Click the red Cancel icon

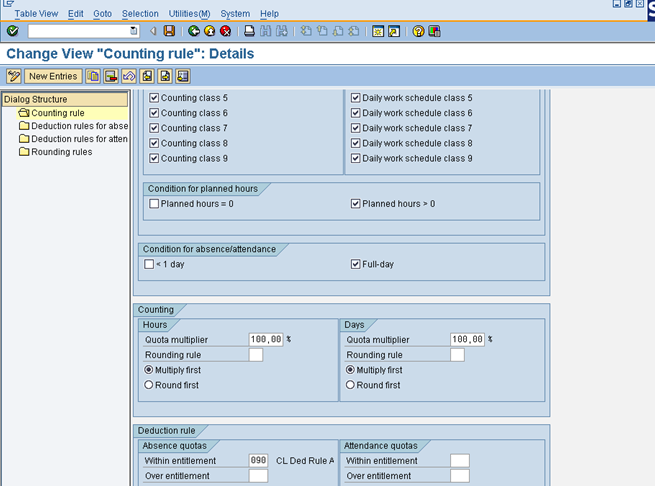pyautogui.click(x=226, y=31)
